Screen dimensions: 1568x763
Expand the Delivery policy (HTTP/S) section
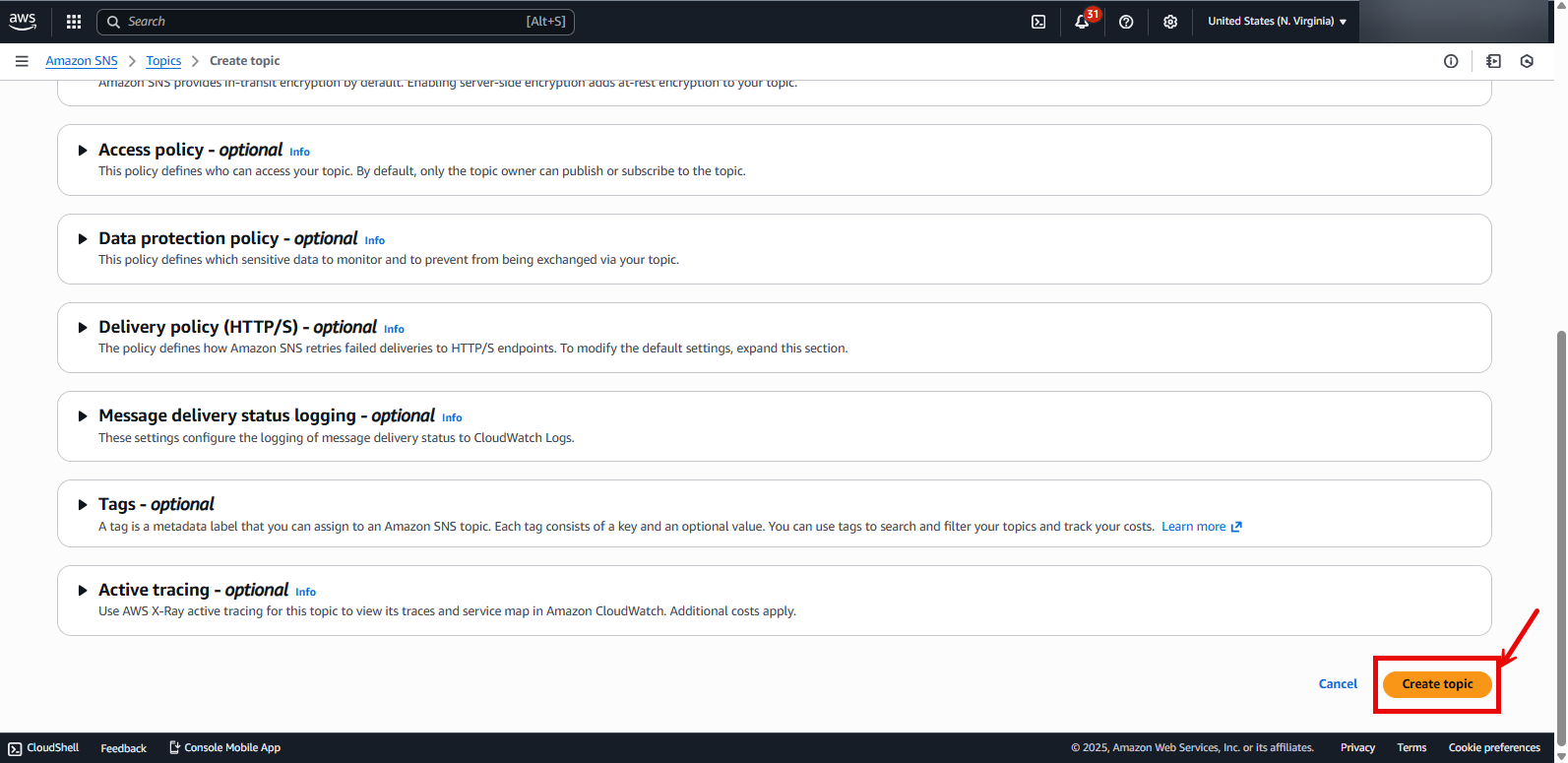84,328
